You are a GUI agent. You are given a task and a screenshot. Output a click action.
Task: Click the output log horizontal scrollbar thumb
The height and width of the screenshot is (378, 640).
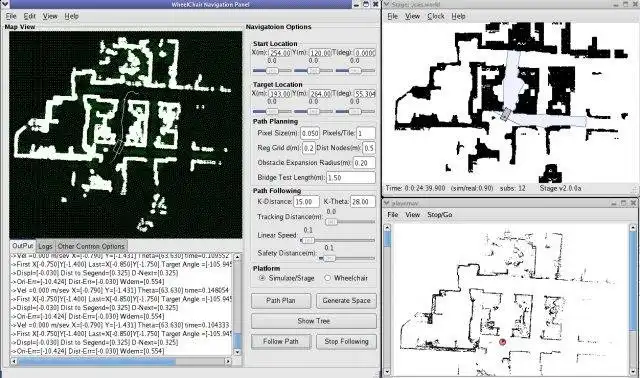(x=97, y=361)
